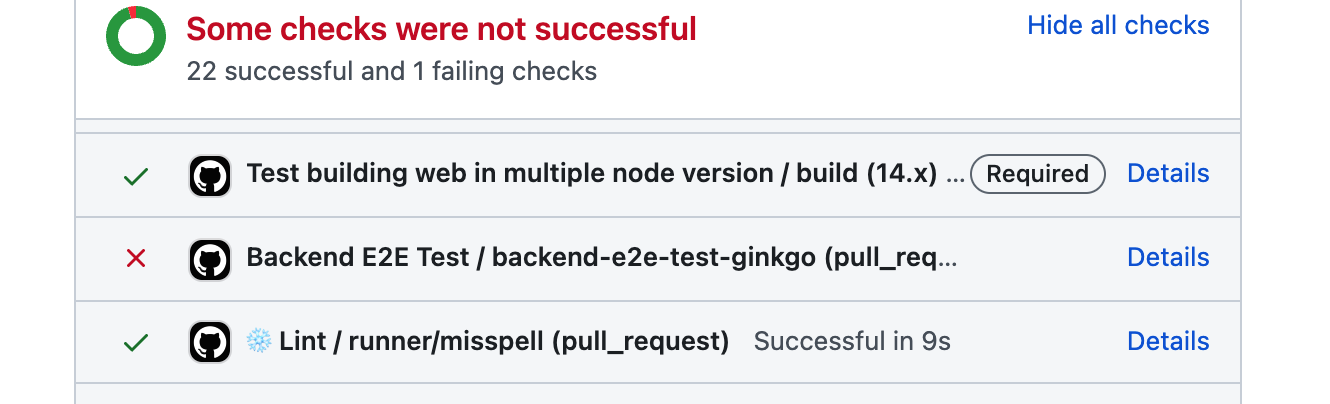The height and width of the screenshot is (404, 1330).
Task: Click the Required badge on build check
Action: pyautogui.click(x=1038, y=174)
